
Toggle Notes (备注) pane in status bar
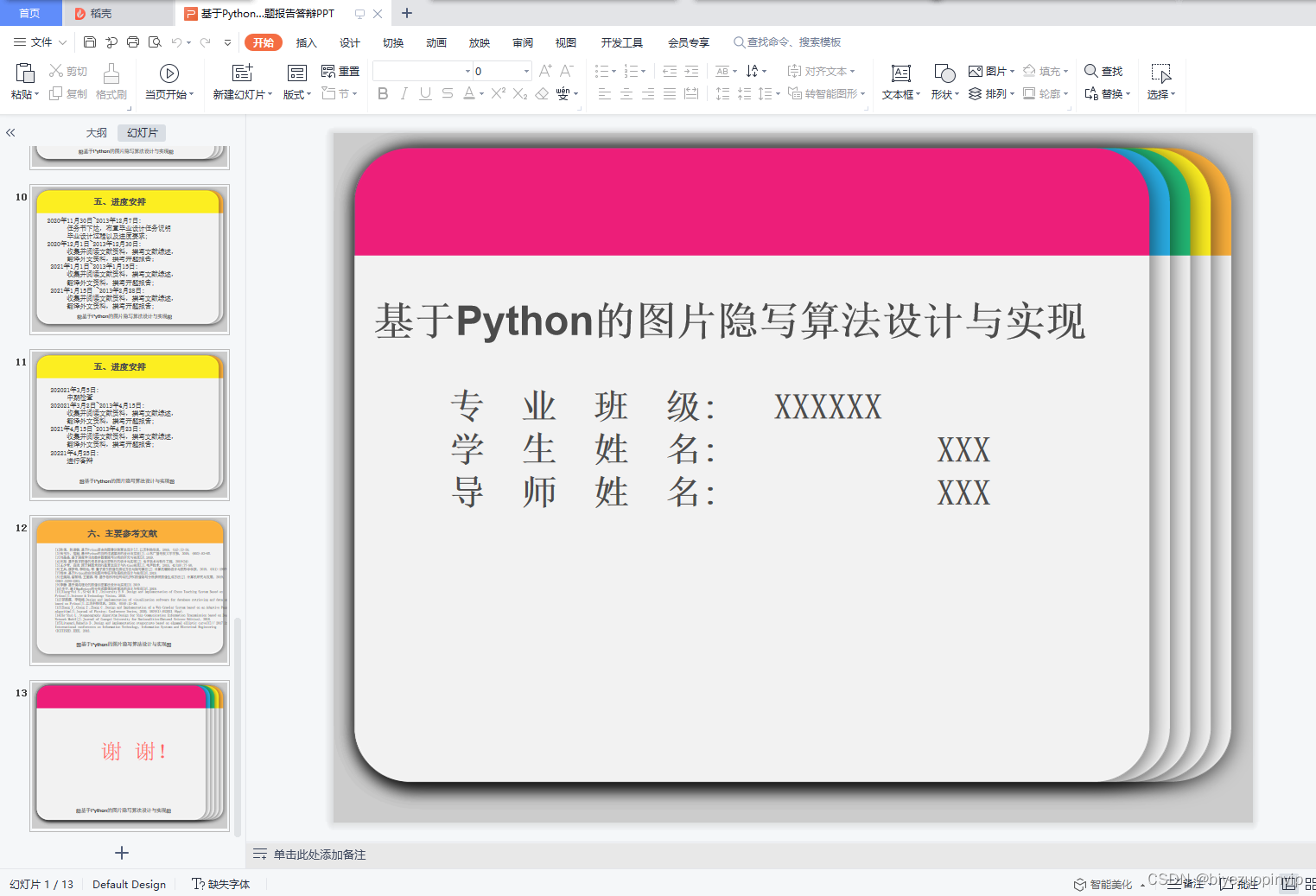point(1186,884)
